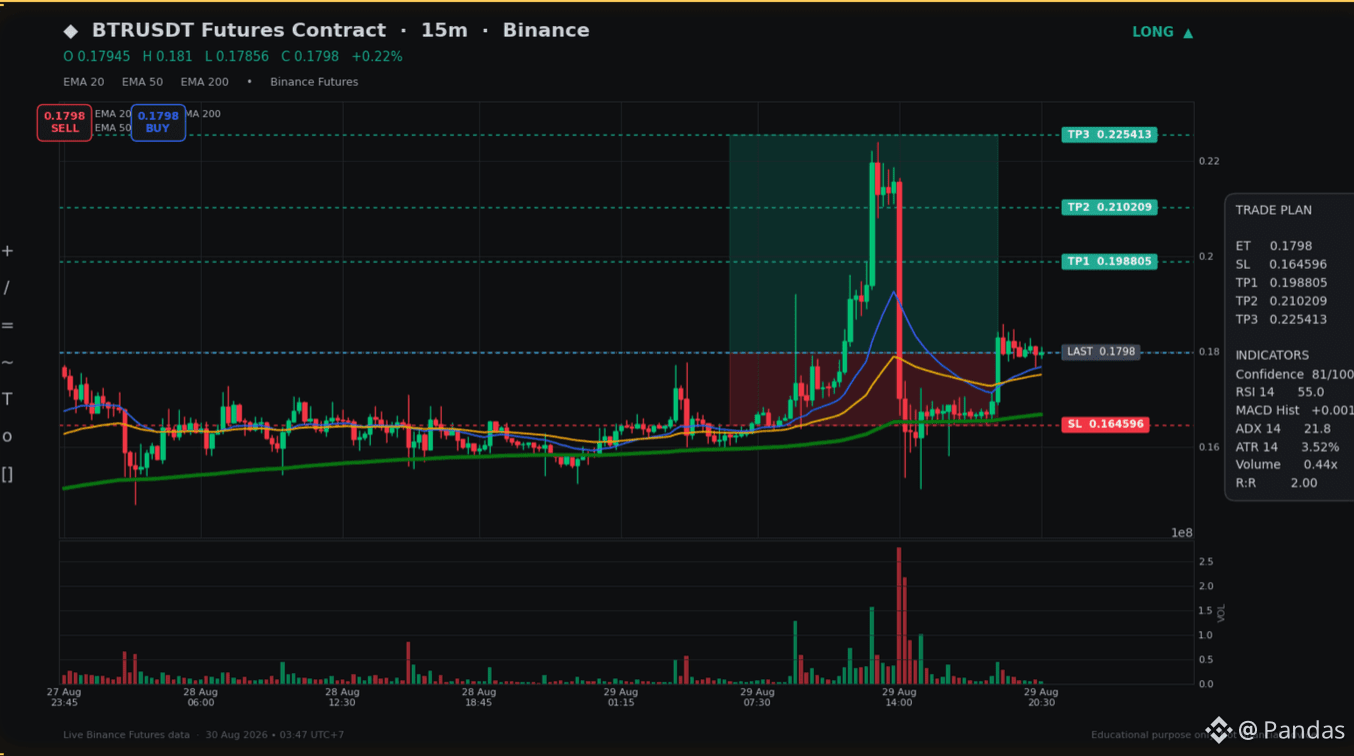Select the slash trend line tool
The image size is (1354, 756).
click(x=7, y=288)
